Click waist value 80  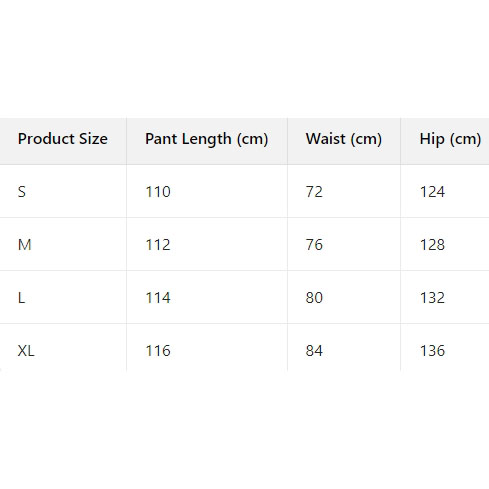coord(314,298)
